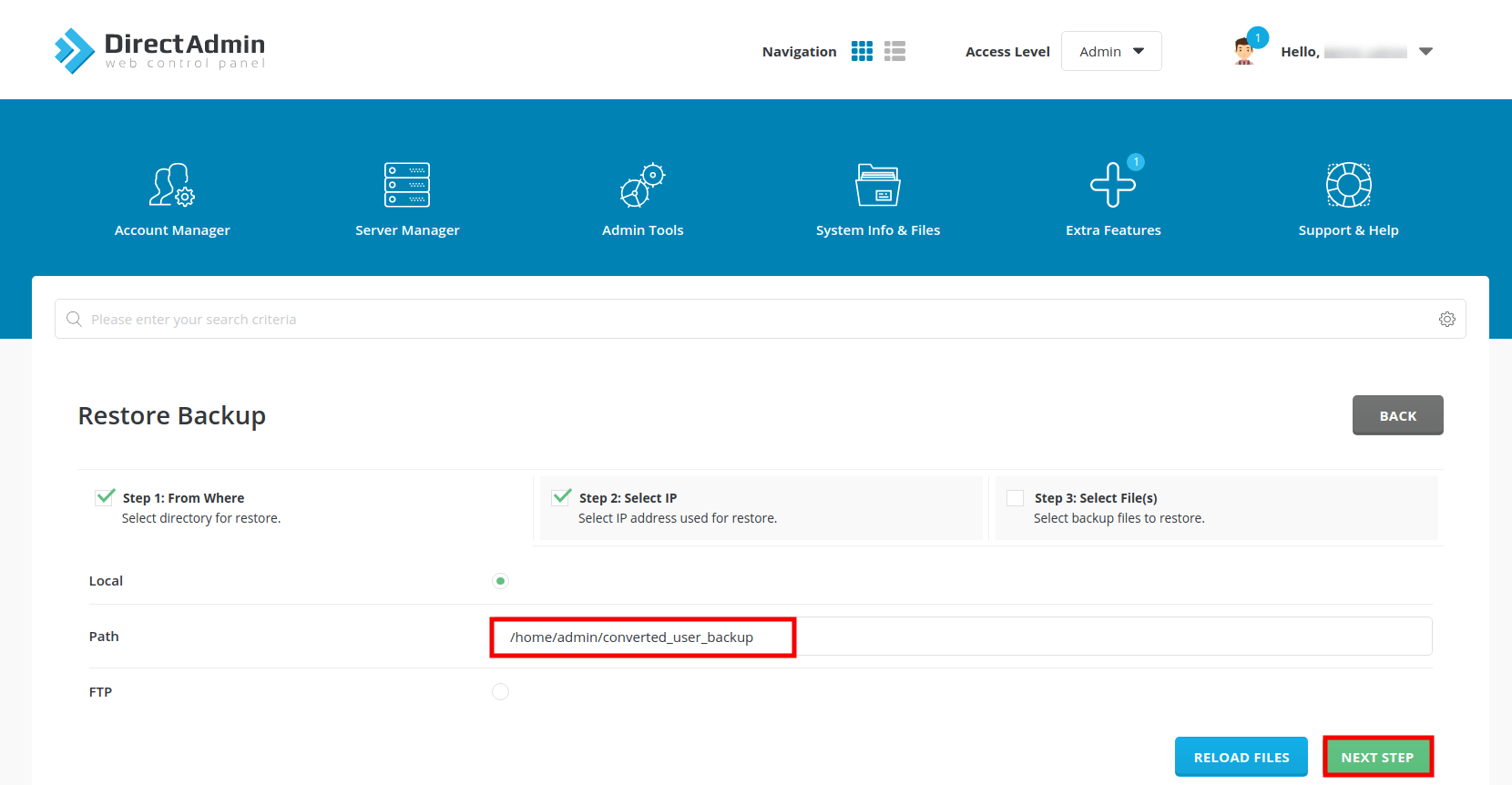
Task: Click 'Select IP address used for restore.' text
Action: click(x=678, y=518)
